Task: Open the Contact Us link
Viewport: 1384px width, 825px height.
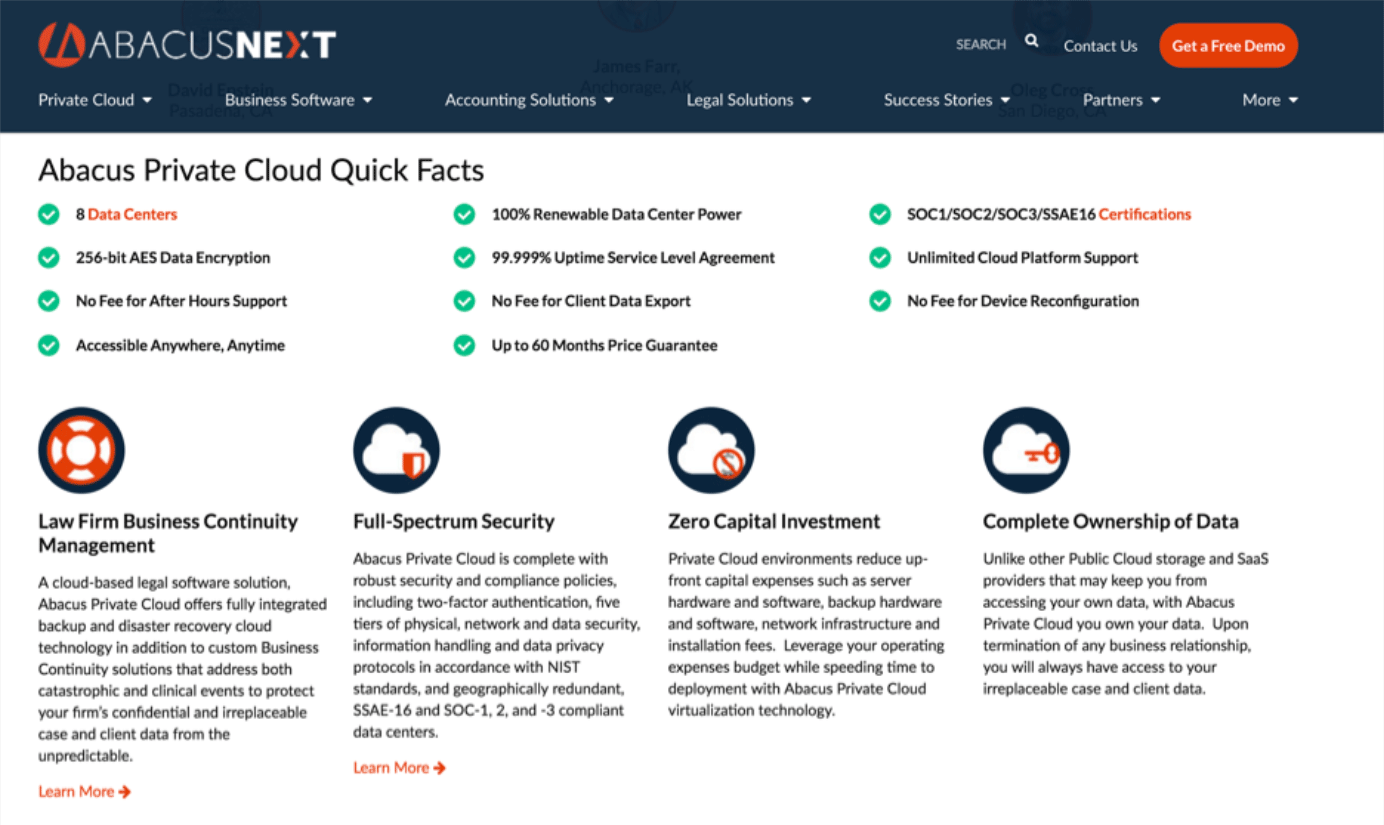Action: click(1100, 46)
